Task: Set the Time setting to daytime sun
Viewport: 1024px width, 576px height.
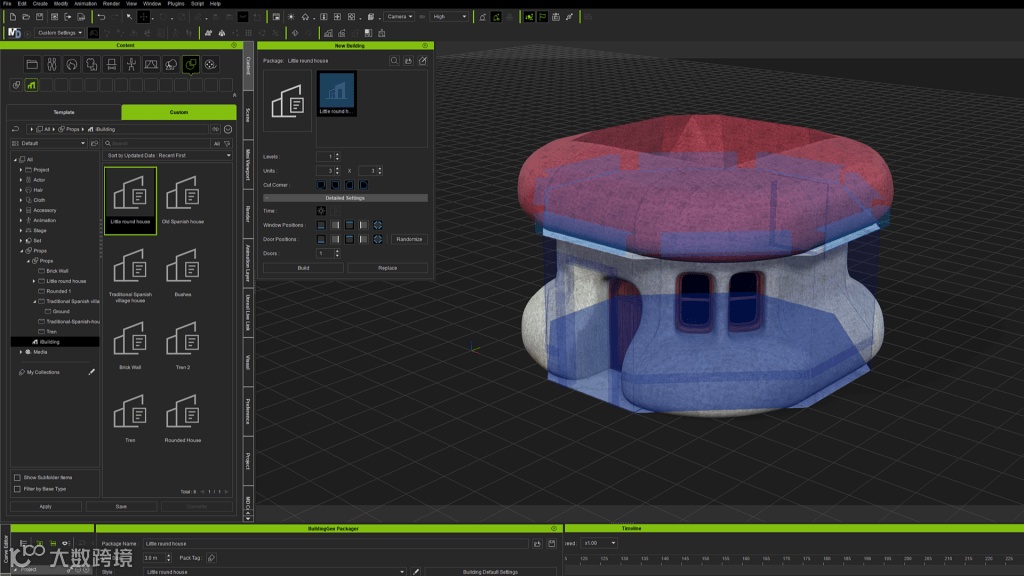Action: pos(321,211)
